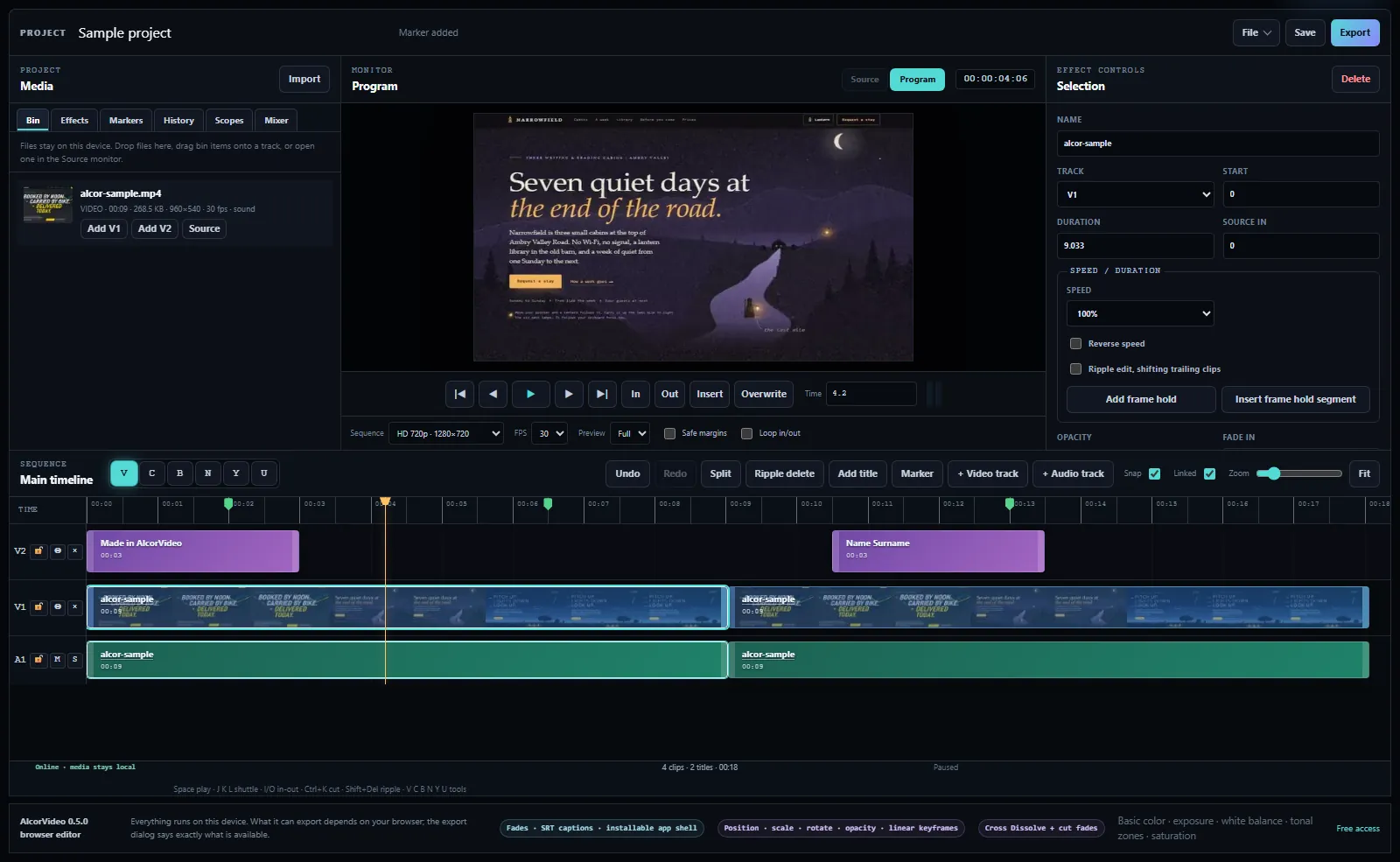Click the marker near 00:06 on ruler

(548, 503)
